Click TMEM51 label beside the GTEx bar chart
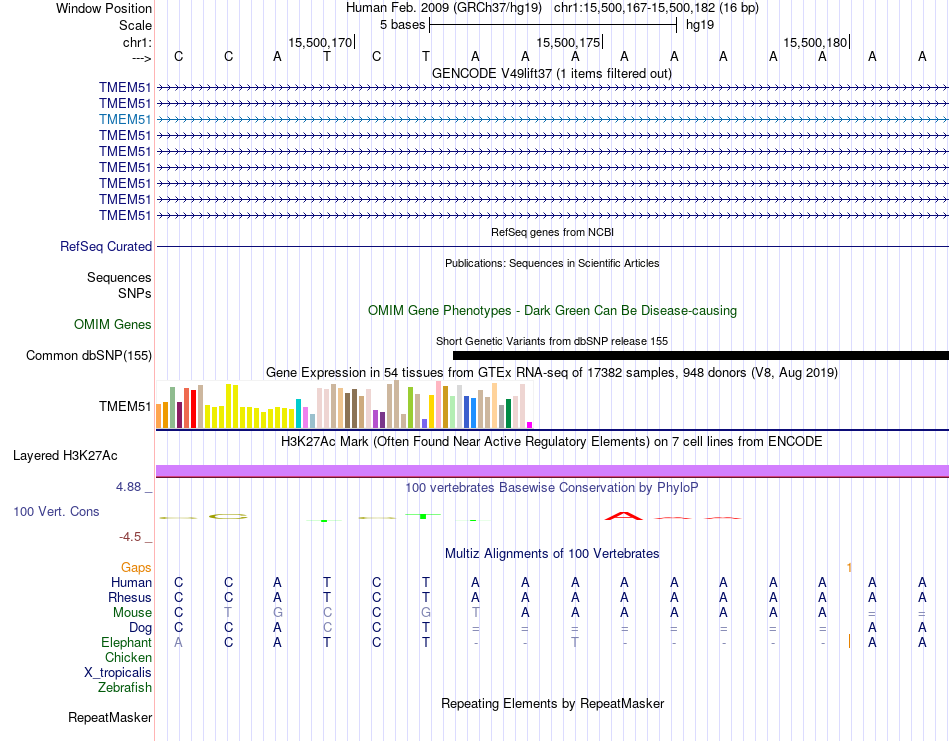 [125, 406]
